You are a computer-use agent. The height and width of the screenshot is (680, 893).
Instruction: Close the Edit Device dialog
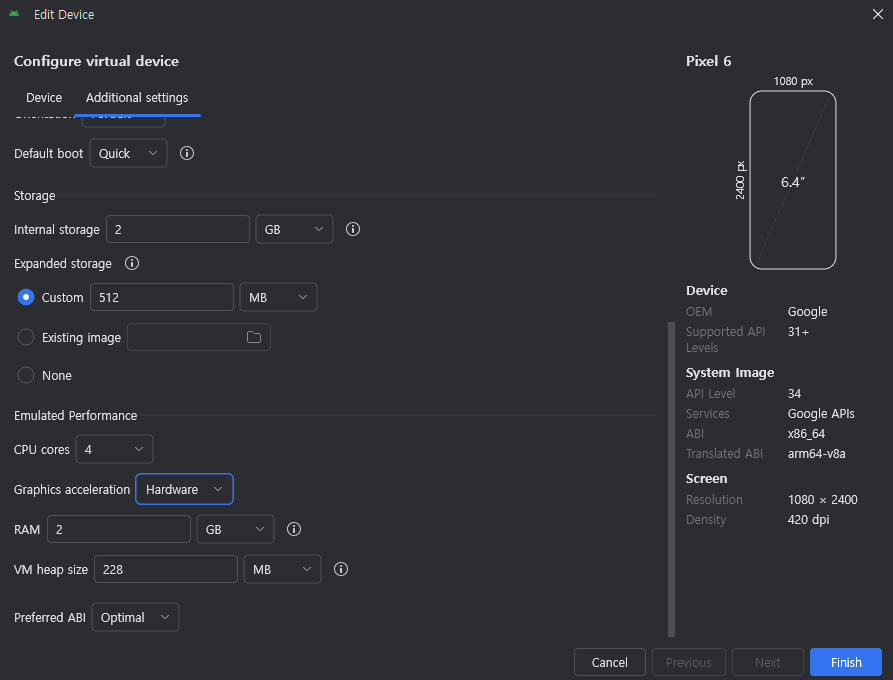click(878, 14)
